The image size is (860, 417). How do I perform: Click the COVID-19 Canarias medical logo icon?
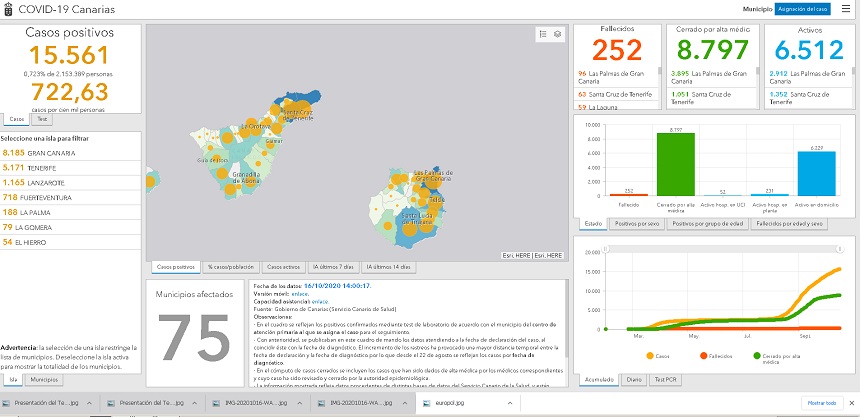pos(9,9)
